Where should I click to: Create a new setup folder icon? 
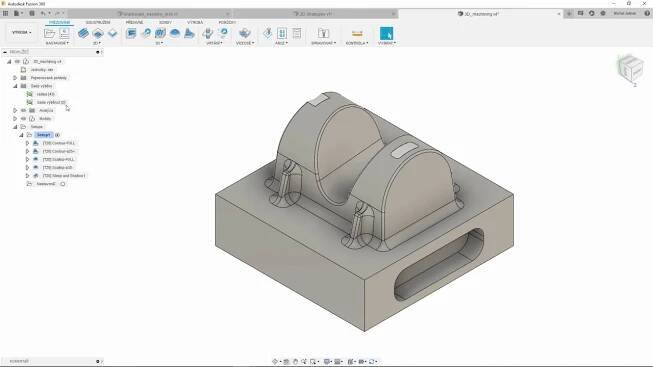50,33
